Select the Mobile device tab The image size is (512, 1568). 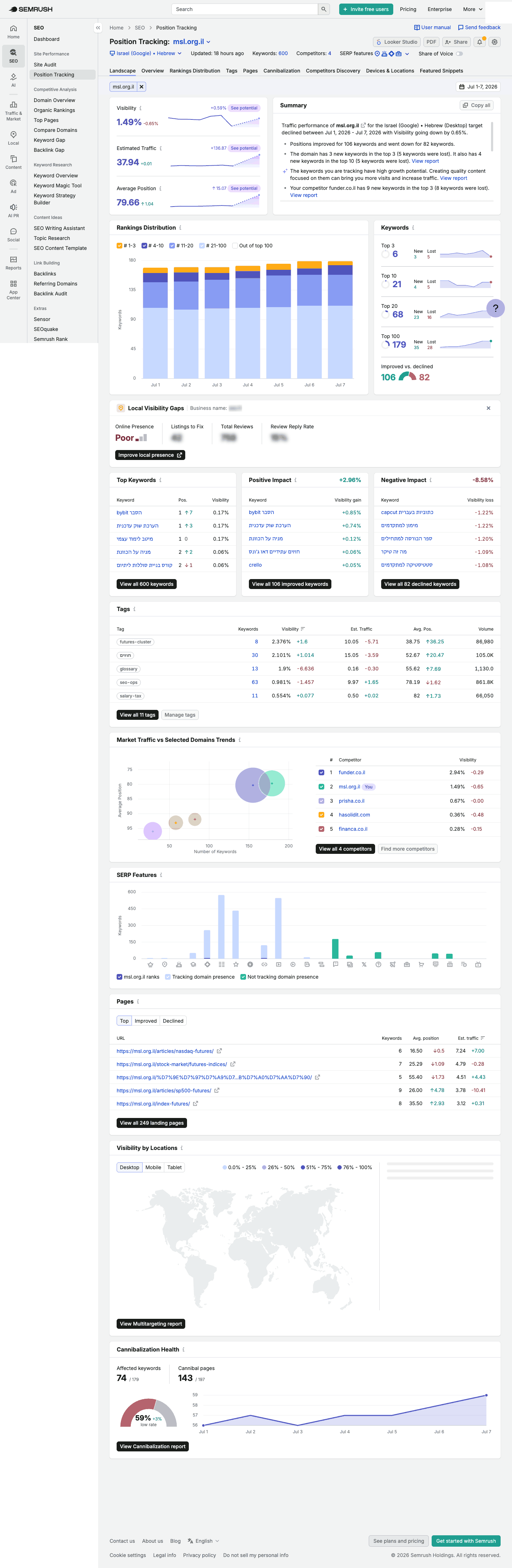153,1167
